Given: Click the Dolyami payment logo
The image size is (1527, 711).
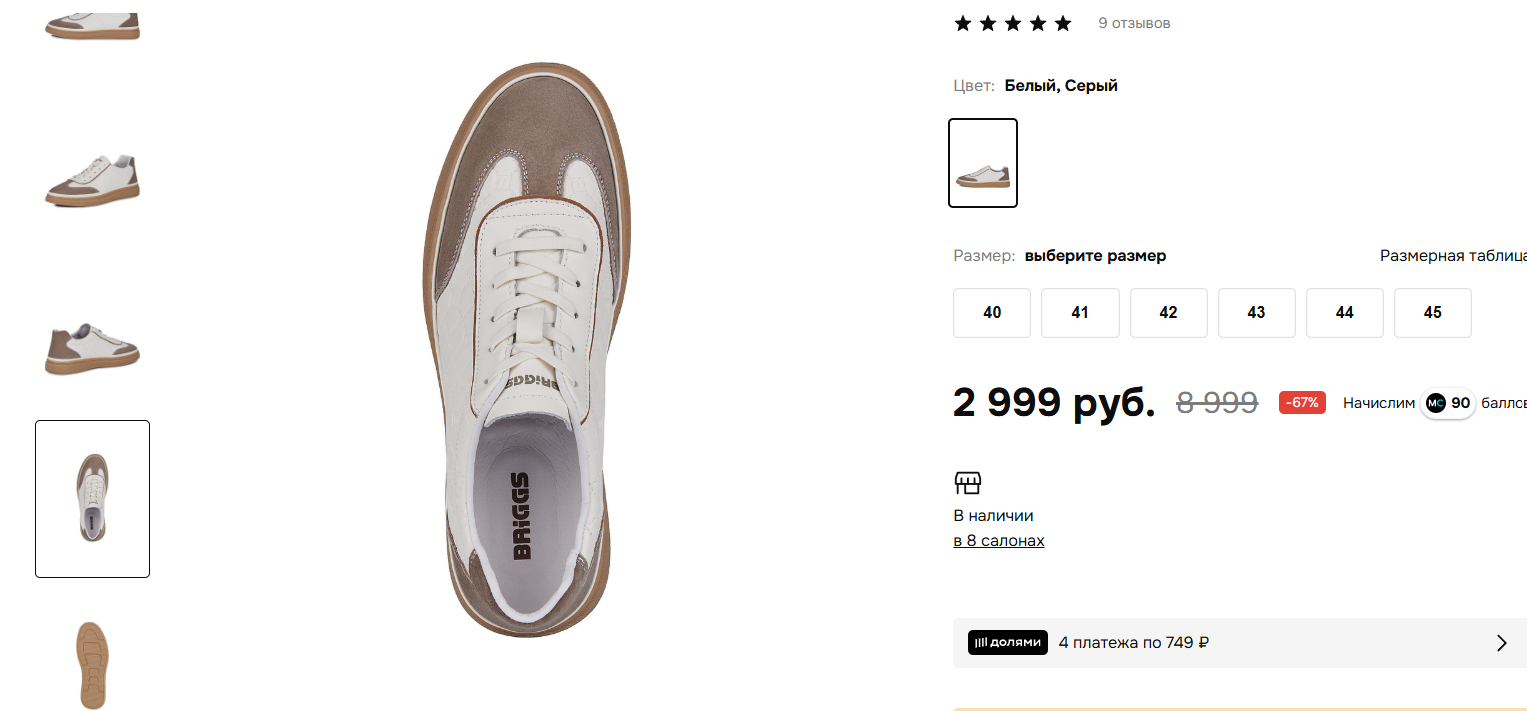Looking at the screenshot, I should pyautogui.click(x=1007, y=642).
